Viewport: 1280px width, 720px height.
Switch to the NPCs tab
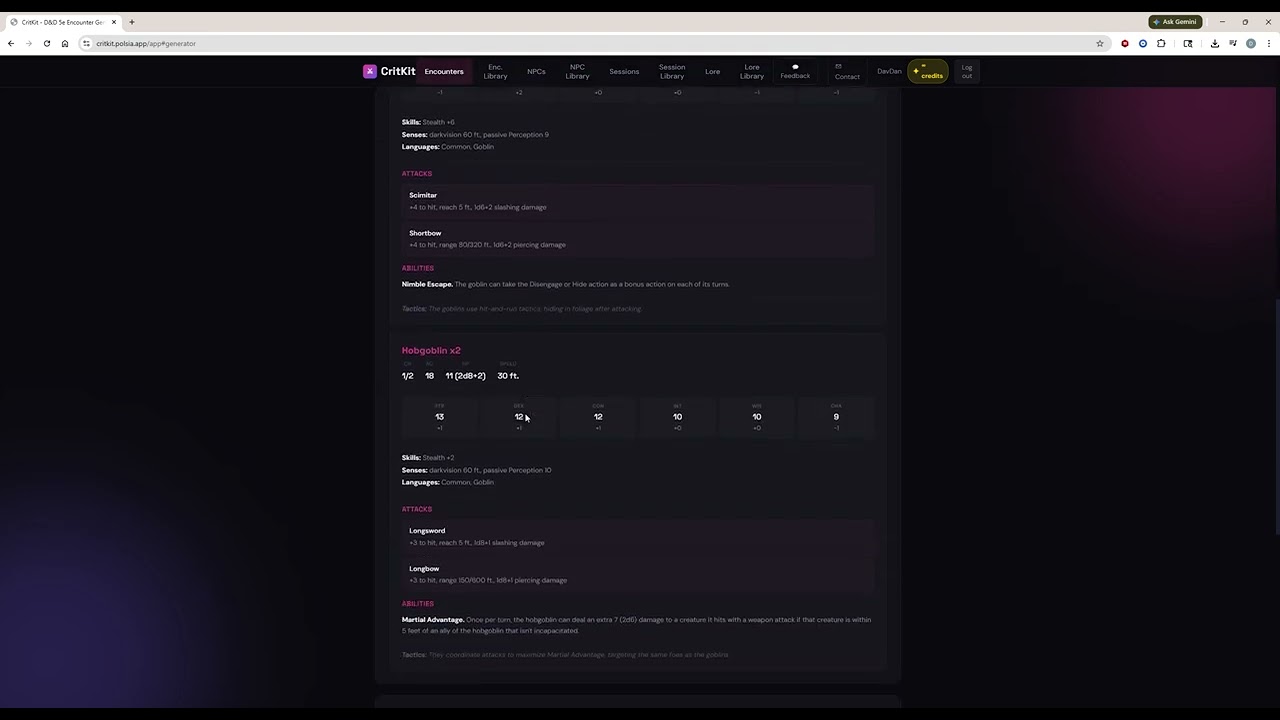point(536,71)
